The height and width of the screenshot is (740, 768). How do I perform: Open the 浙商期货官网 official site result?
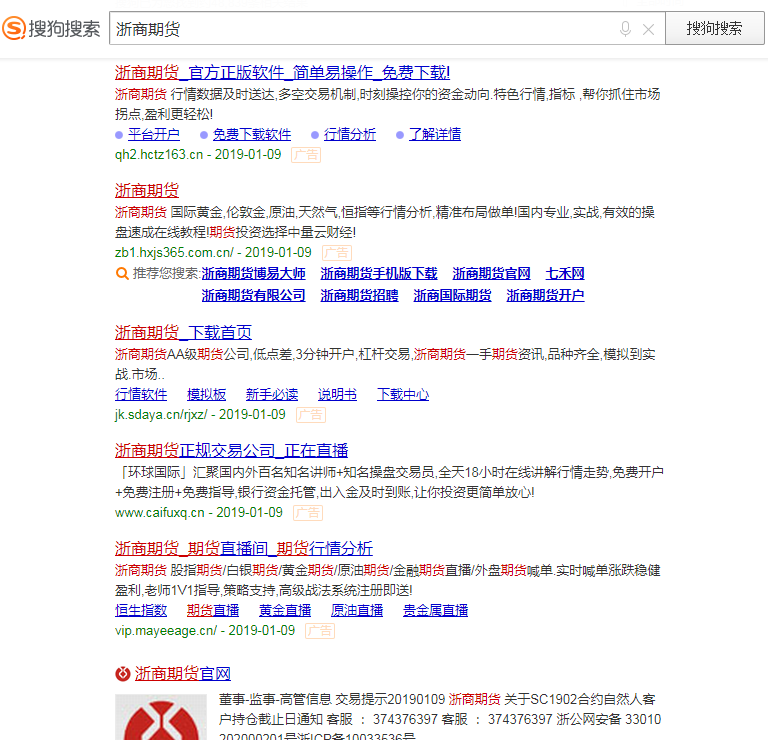coord(183,674)
